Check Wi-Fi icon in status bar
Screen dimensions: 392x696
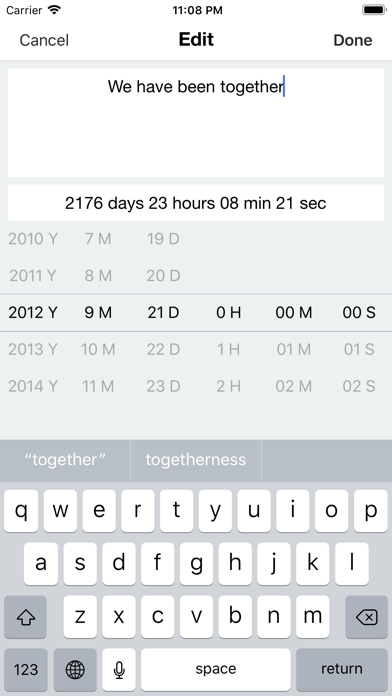tap(54, 10)
